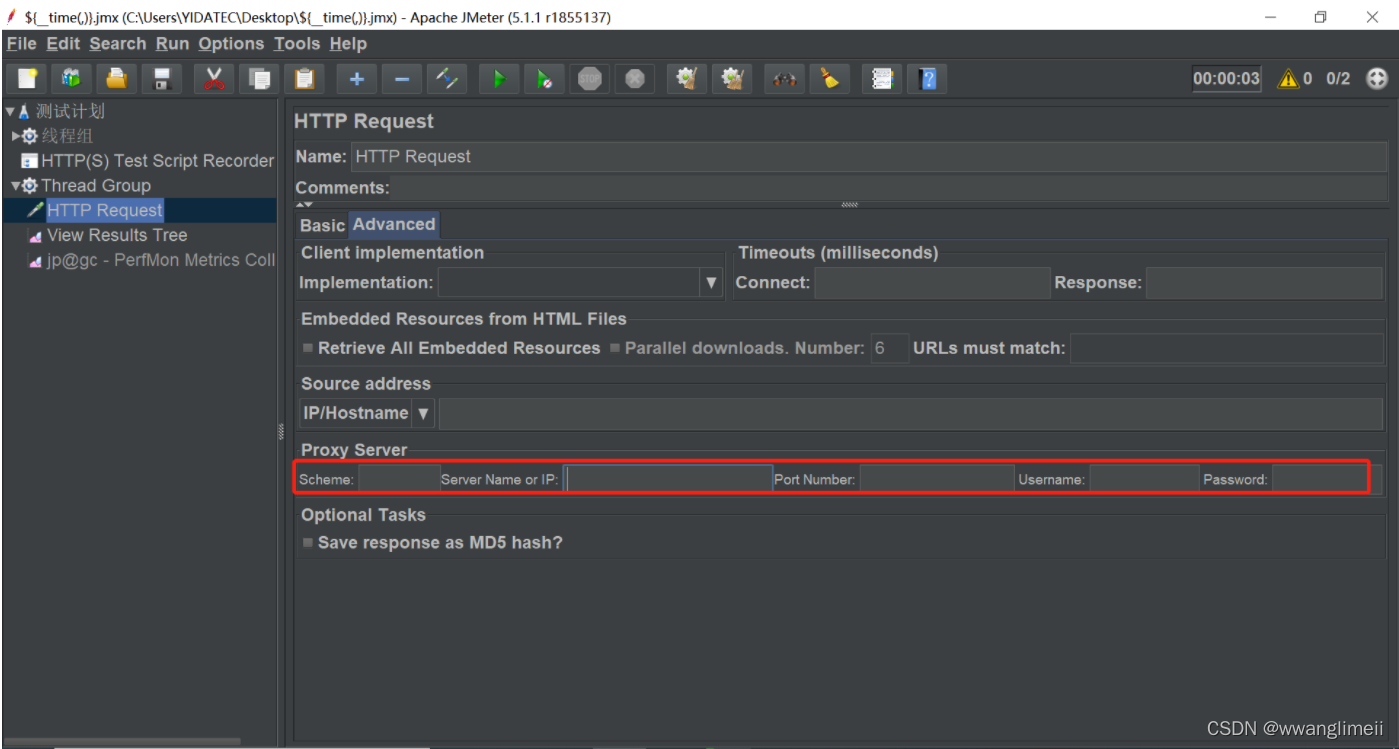Start the test with green play icon
Viewport: 1399px width, 749px height.
[499, 78]
